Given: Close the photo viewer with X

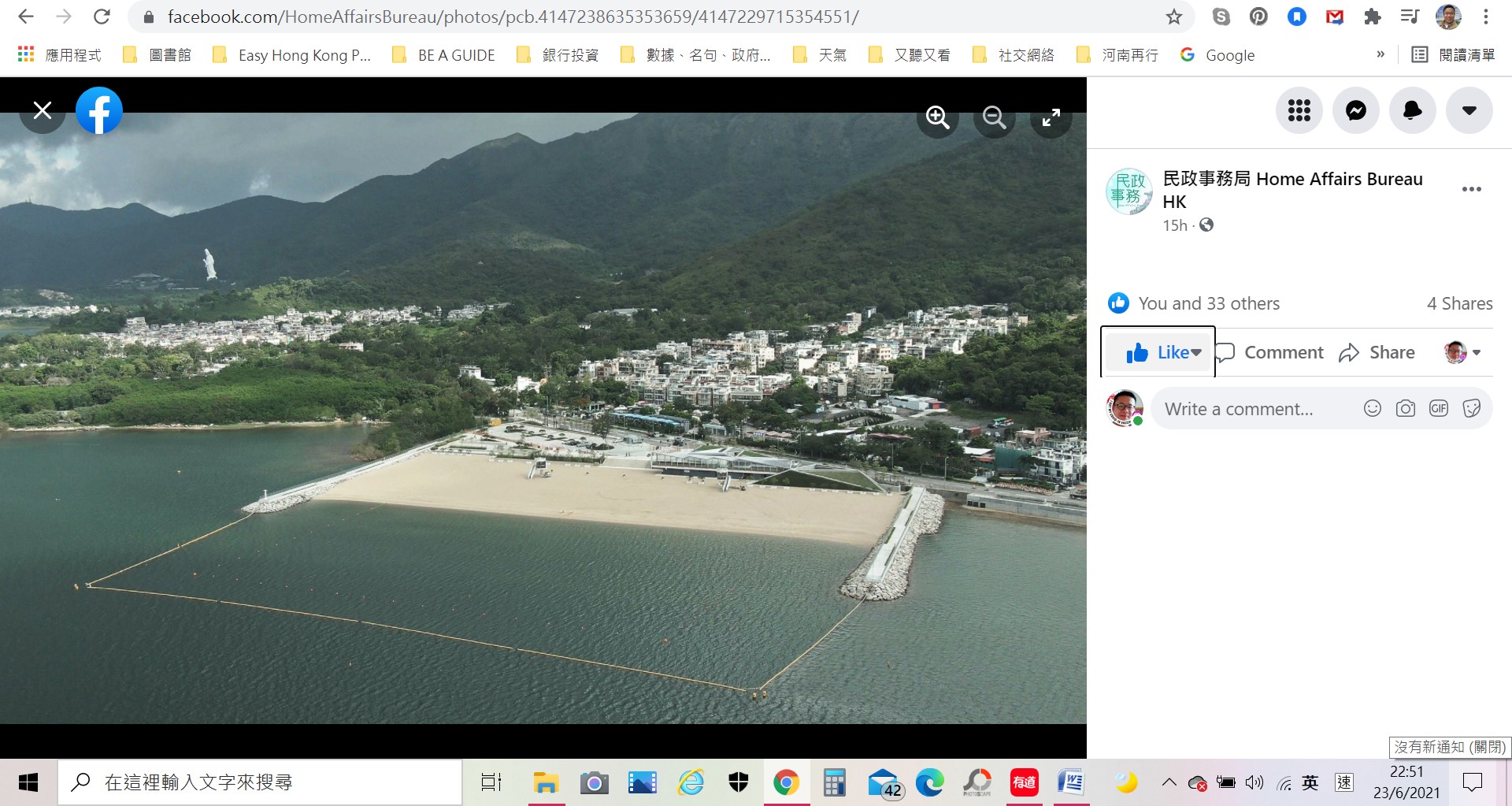Looking at the screenshot, I should pyautogui.click(x=43, y=110).
